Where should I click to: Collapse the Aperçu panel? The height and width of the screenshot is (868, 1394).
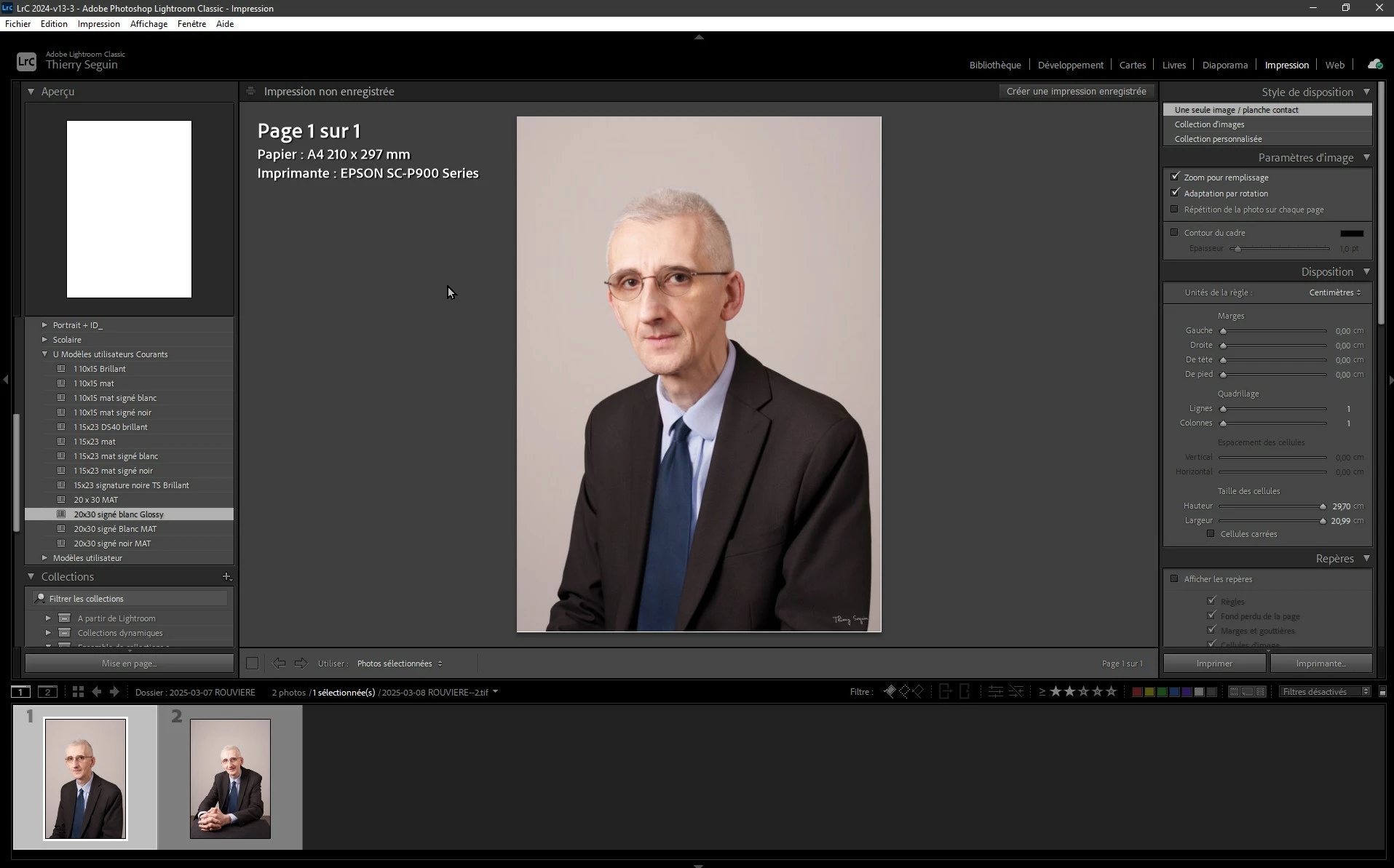click(31, 92)
